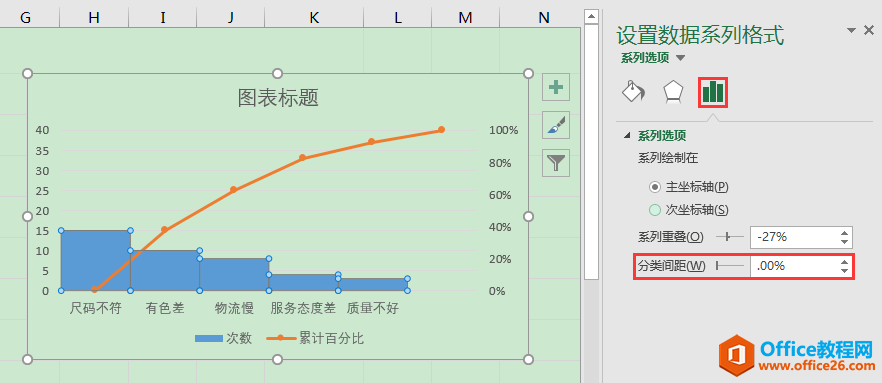882x383 pixels.
Task: Open the task pane options arrow
Action: tap(852, 31)
